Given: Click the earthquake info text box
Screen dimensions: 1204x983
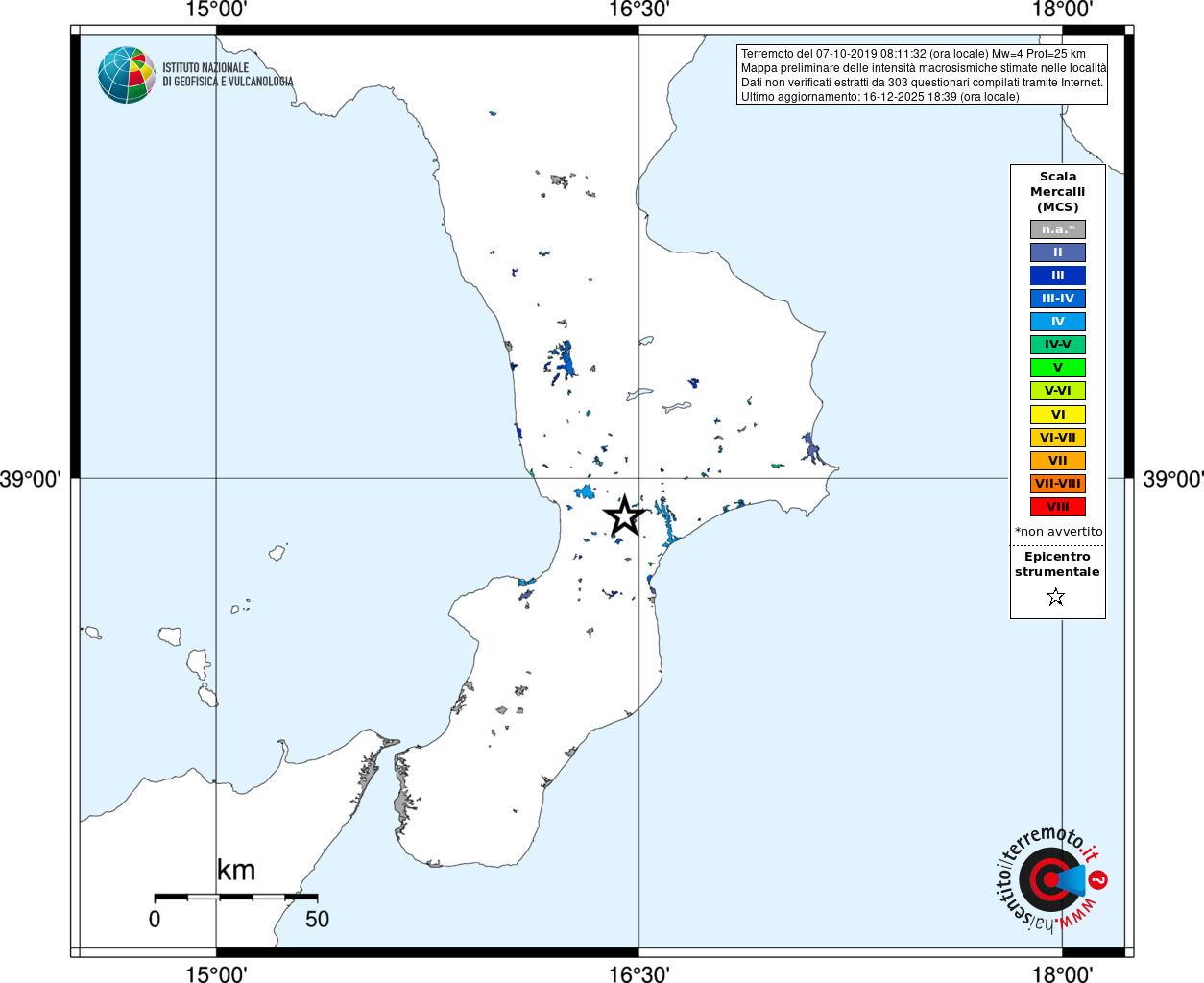Looking at the screenshot, I should (923, 75).
